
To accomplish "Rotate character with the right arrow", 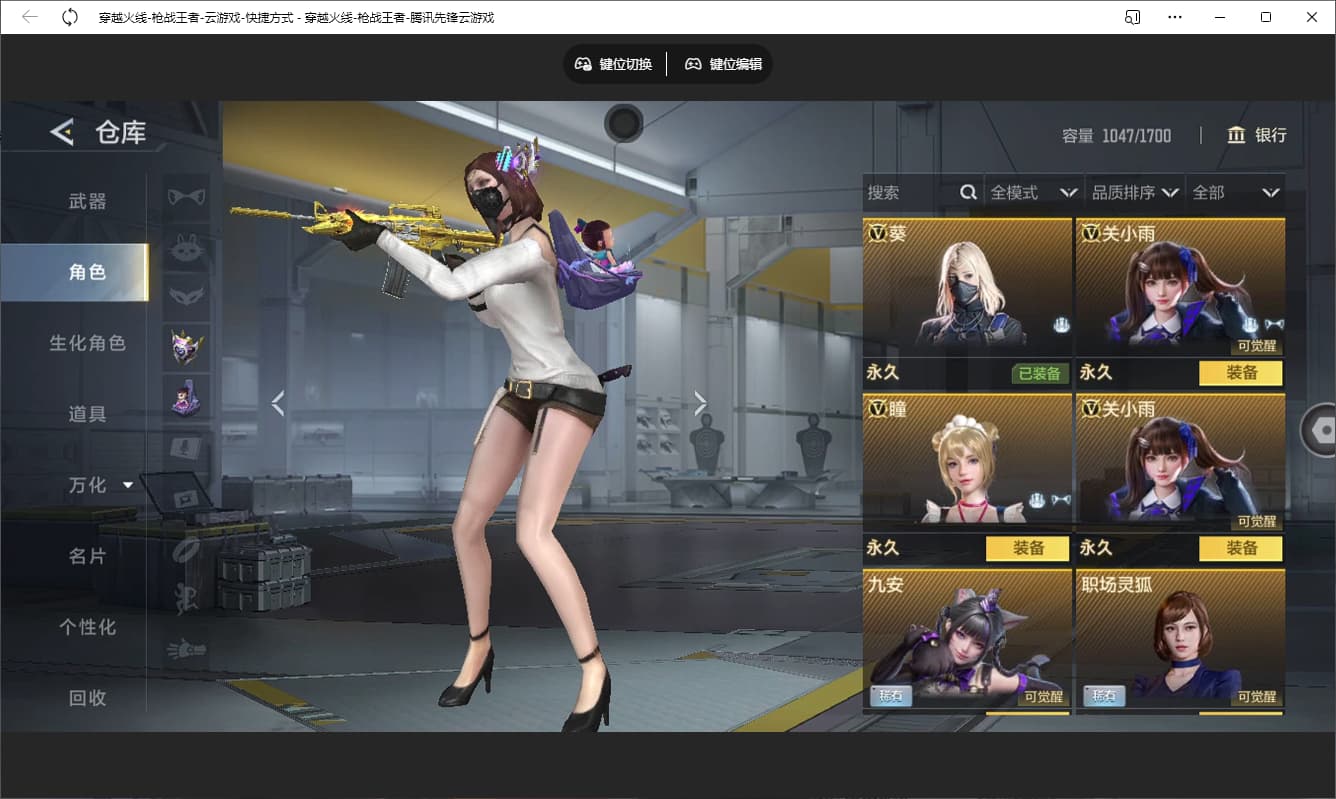I will (x=700, y=403).
